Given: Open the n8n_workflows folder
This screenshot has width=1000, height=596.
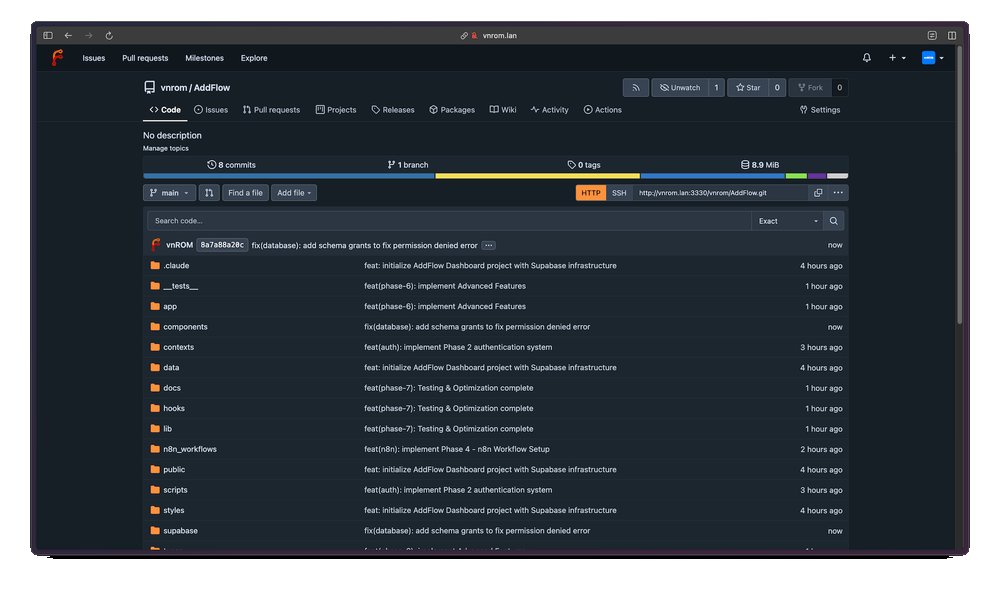Looking at the screenshot, I should point(190,449).
